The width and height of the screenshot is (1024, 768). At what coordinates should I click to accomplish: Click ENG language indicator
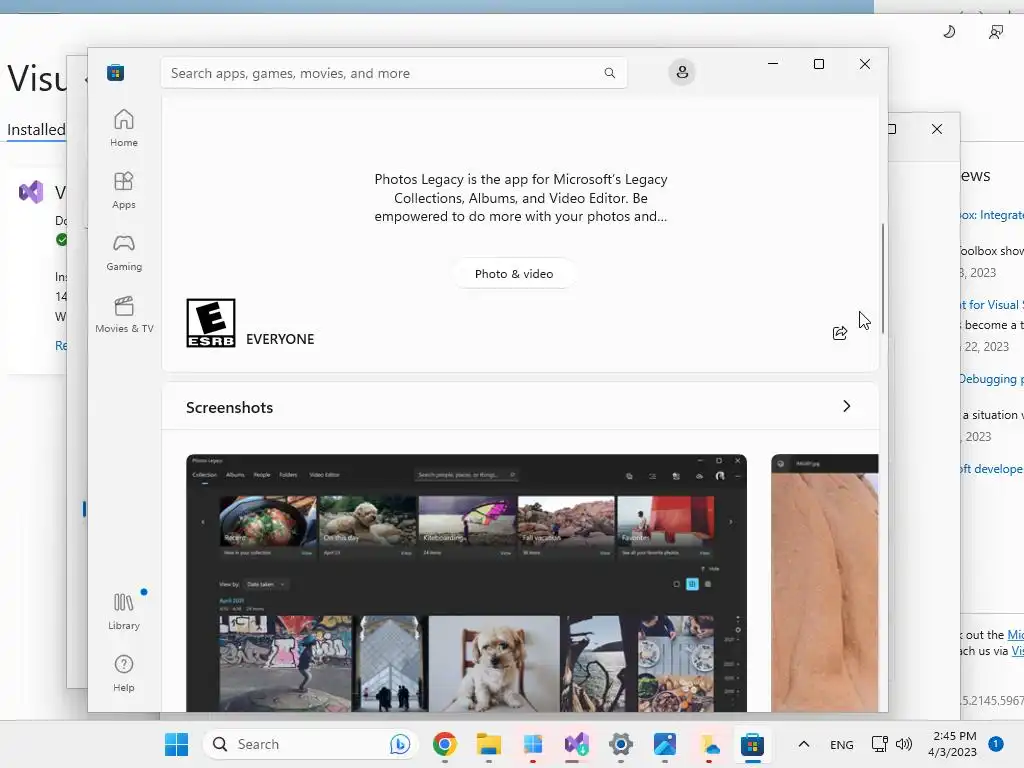click(842, 744)
